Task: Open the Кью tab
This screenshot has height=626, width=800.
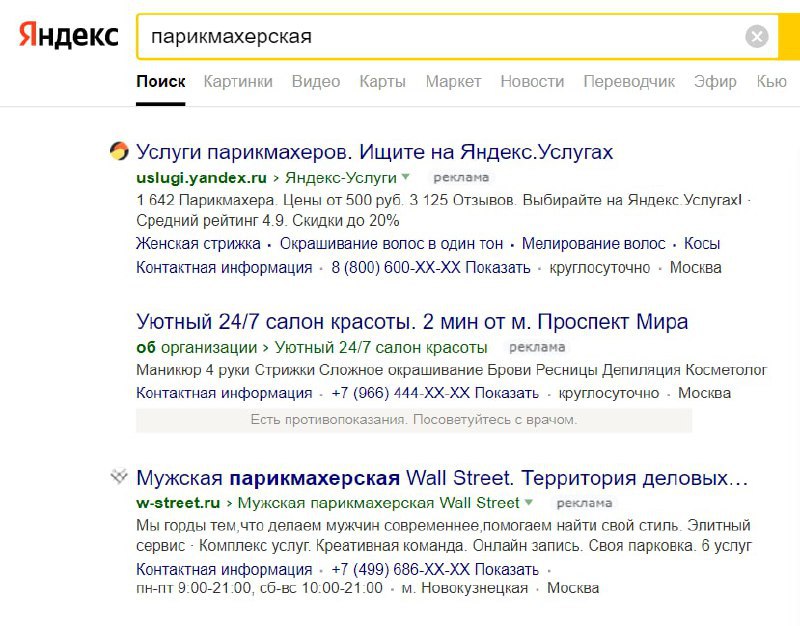Action: pyautogui.click(x=771, y=82)
